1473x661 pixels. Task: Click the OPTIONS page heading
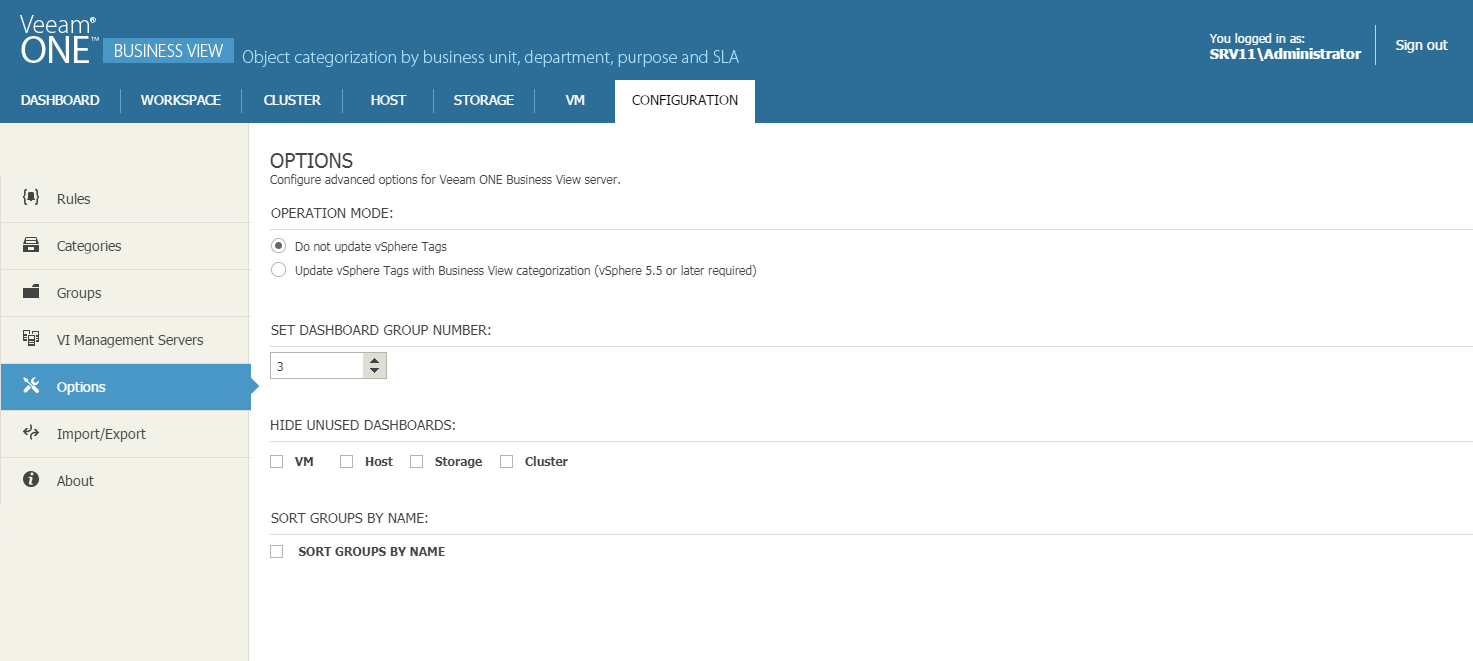pos(312,160)
